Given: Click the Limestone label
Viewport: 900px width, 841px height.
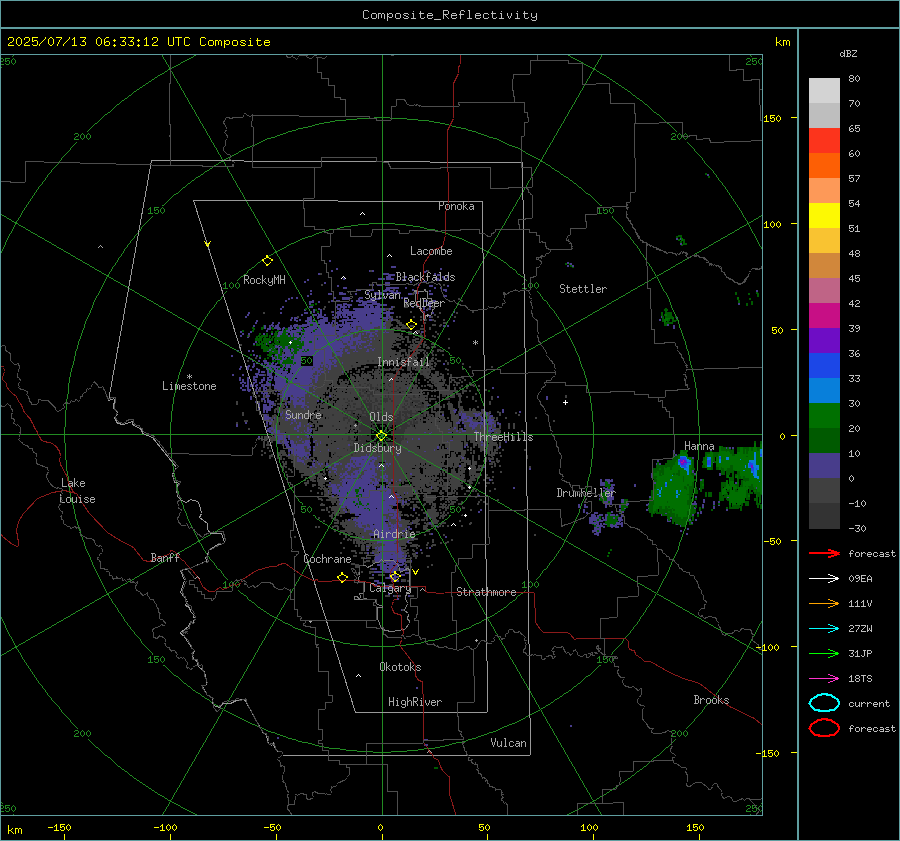Looking at the screenshot, I should click(189, 386).
